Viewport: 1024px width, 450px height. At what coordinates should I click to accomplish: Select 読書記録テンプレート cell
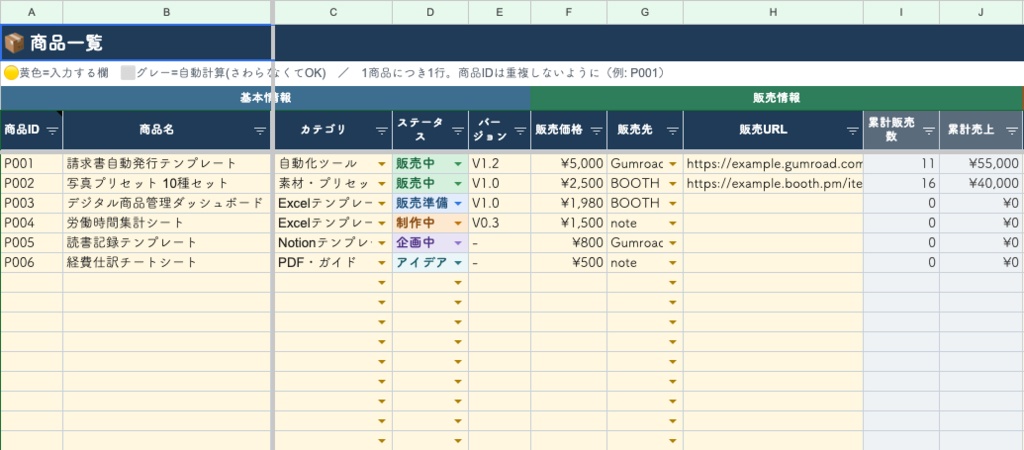click(x=167, y=243)
